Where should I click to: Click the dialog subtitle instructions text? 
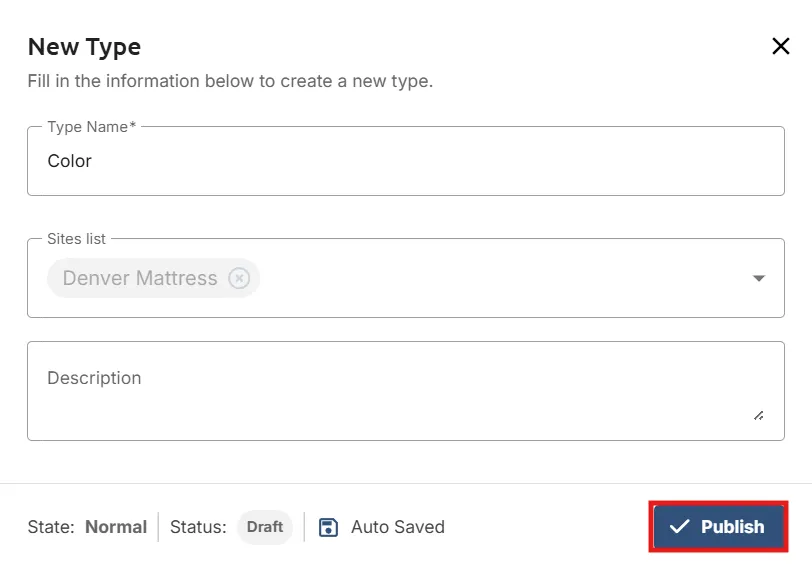pyautogui.click(x=230, y=81)
